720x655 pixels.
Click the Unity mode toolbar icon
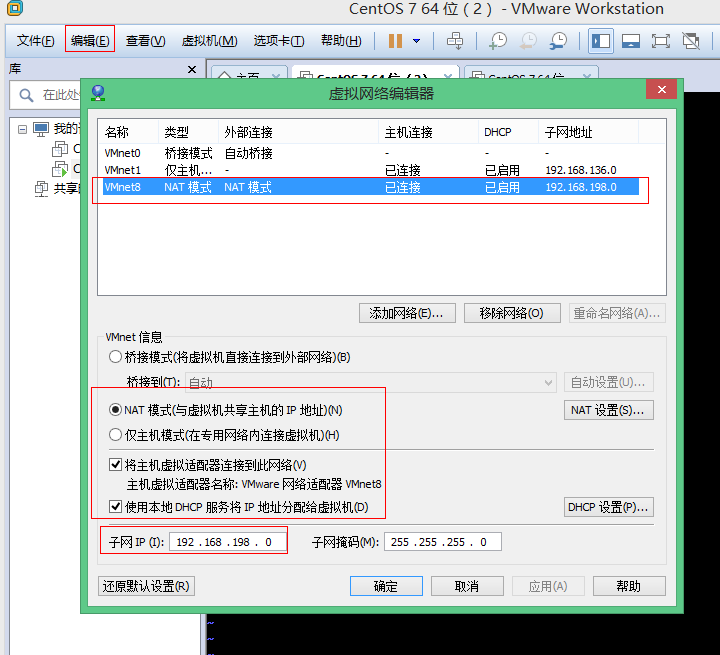691,41
